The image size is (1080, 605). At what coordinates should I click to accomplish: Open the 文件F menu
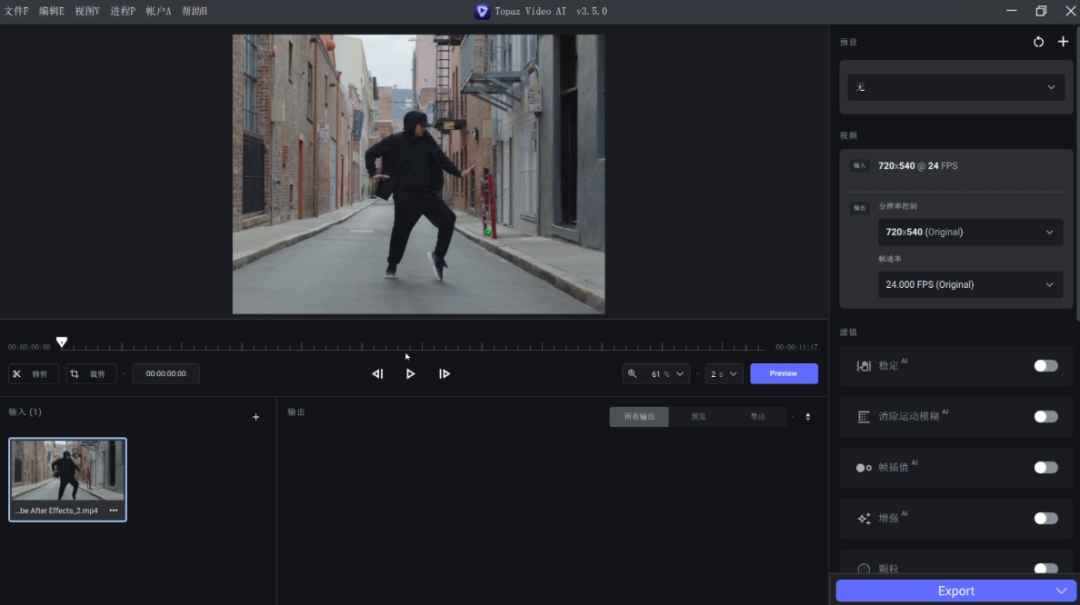click(x=17, y=11)
